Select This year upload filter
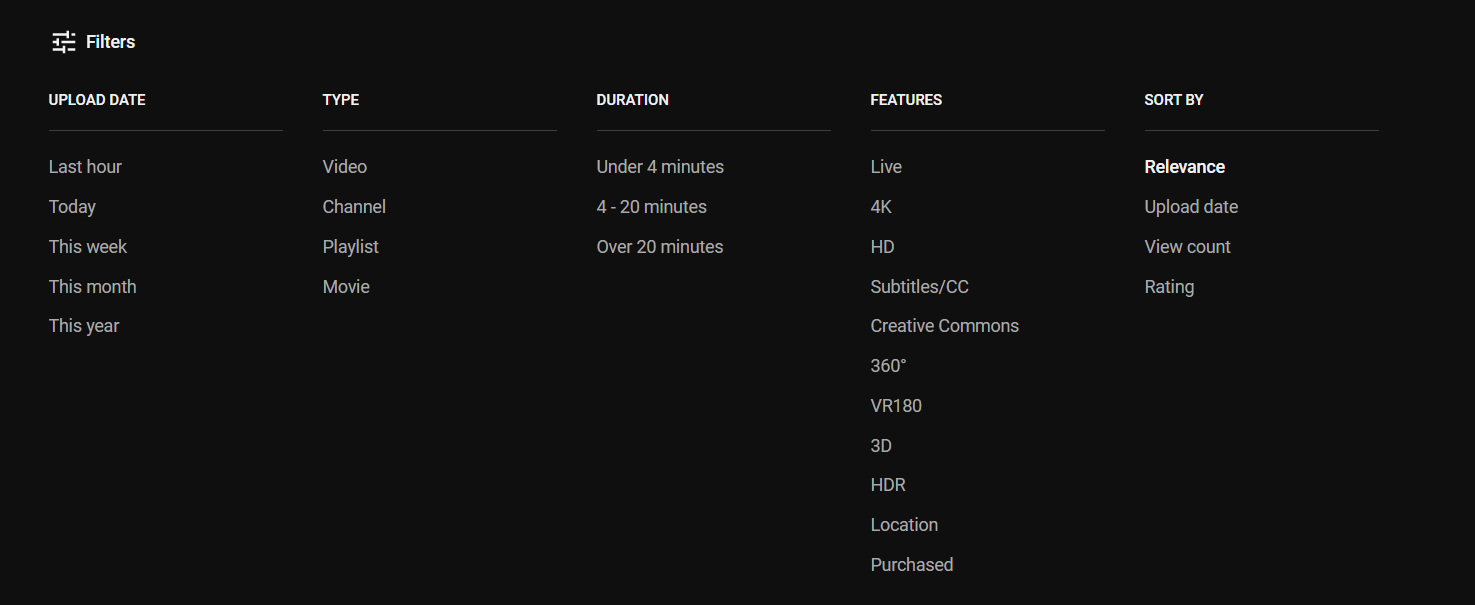 click(x=84, y=326)
